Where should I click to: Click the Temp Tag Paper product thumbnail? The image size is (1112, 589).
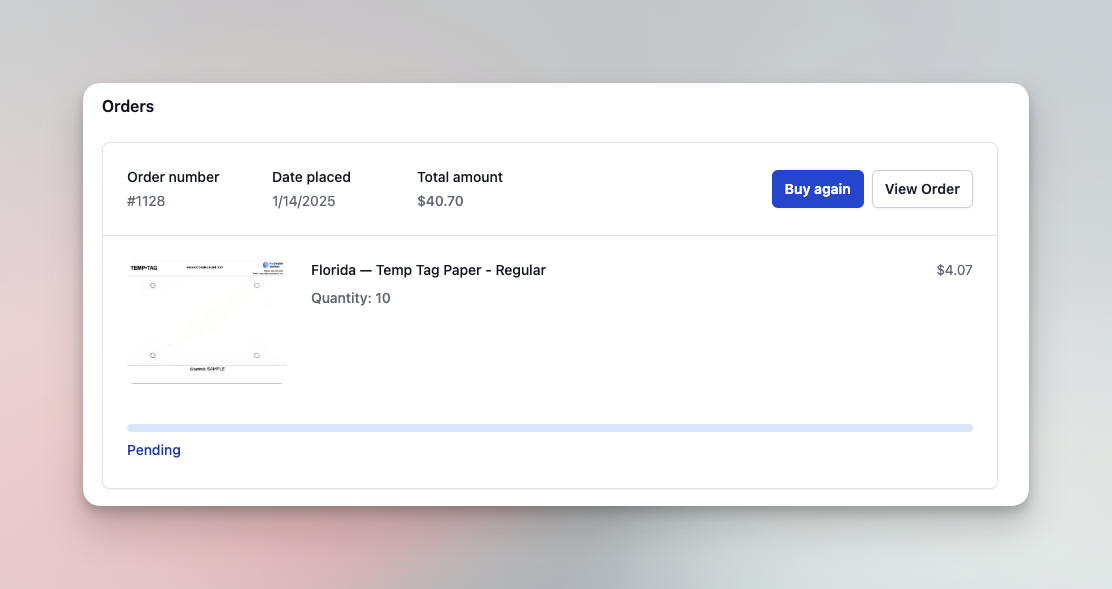pos(206,320)
